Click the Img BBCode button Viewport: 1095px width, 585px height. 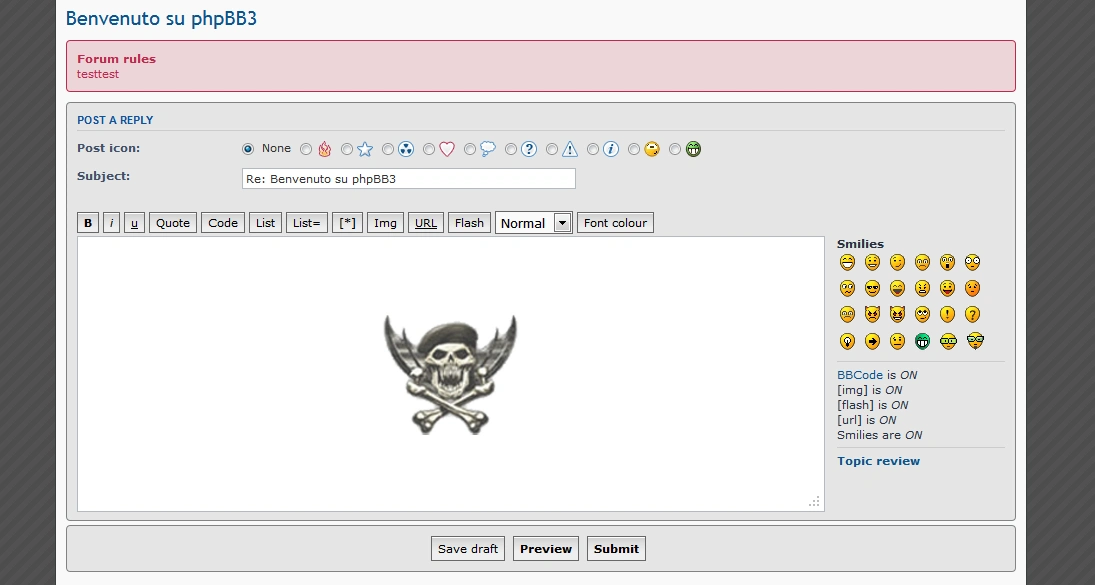point(385,223)
